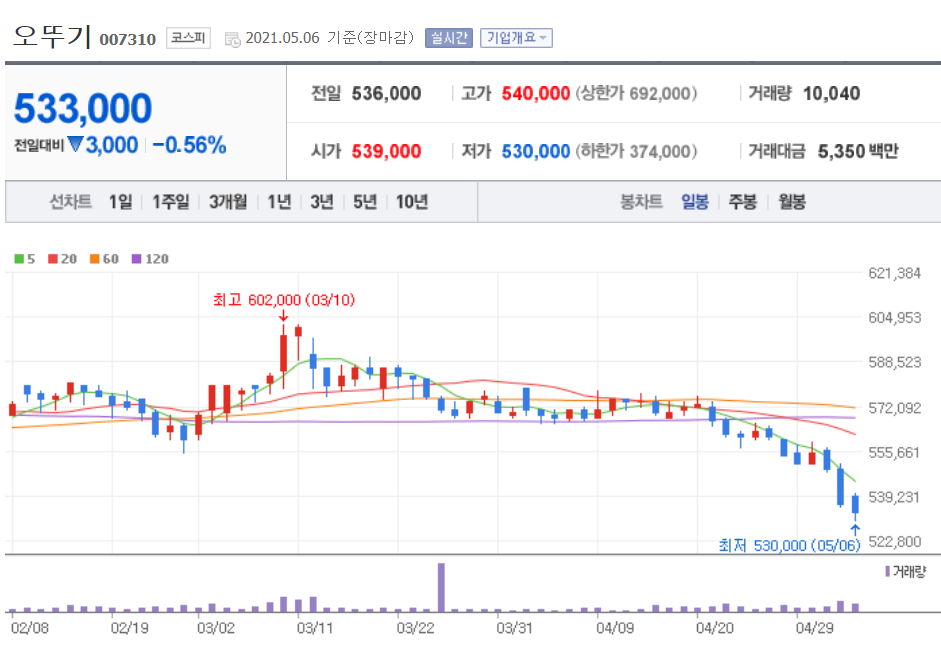Click the 572,092 price axis label
The width and height of the screenshot is (941, 655).
click(894, 408)
